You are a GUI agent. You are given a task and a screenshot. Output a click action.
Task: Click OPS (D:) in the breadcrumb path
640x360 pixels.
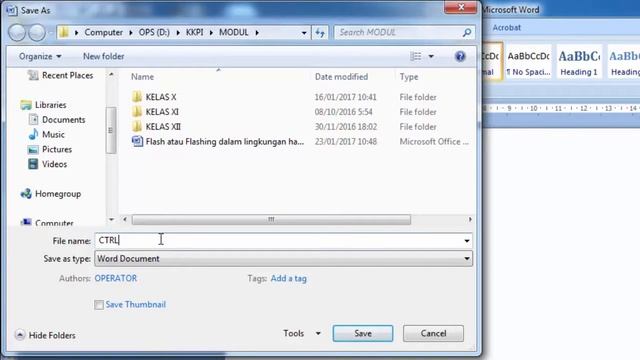pos(154,32)
